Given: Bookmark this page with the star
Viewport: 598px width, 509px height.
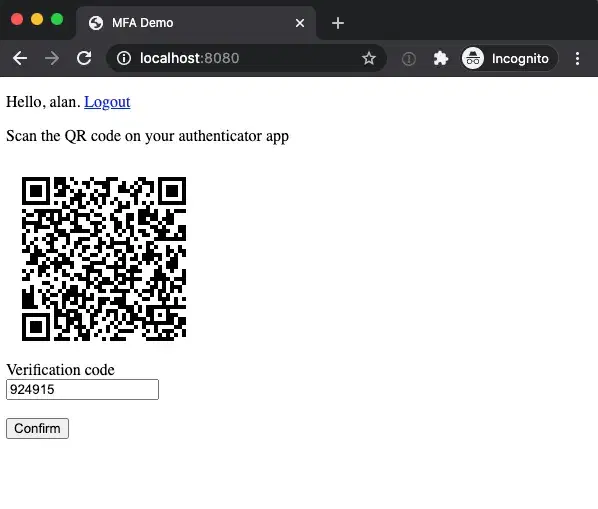Looking at the screenshot, I should (x=369, y=58).
